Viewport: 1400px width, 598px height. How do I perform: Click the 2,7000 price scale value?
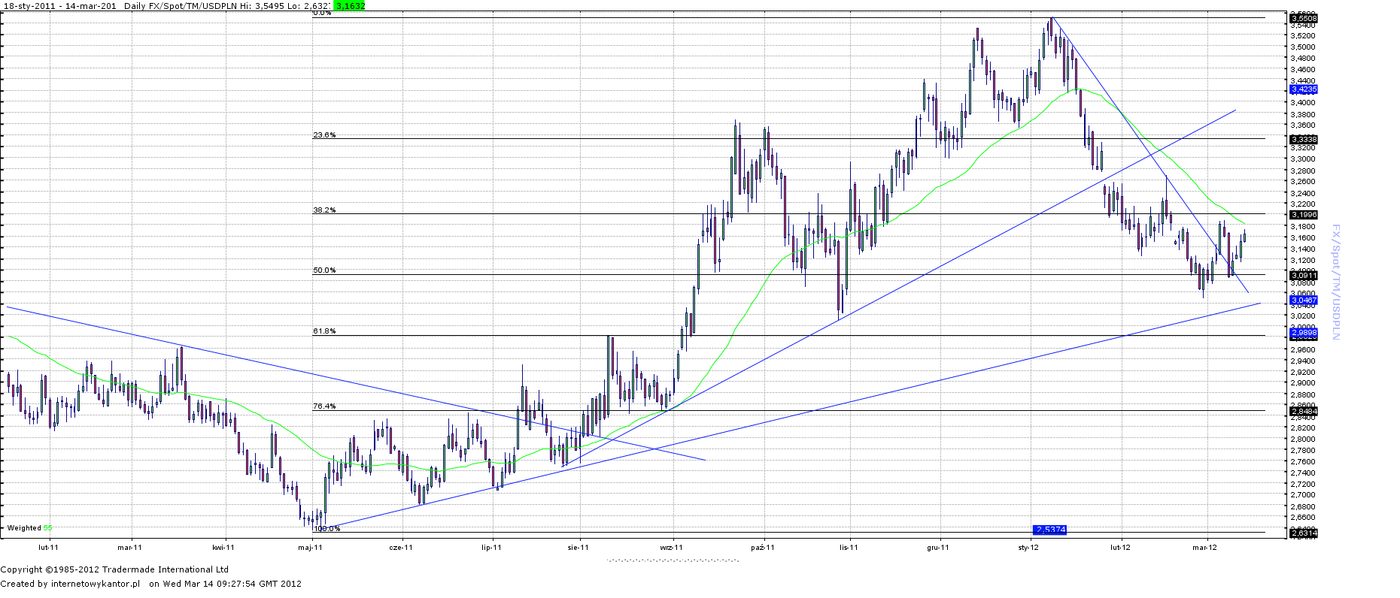point(1303,495)
